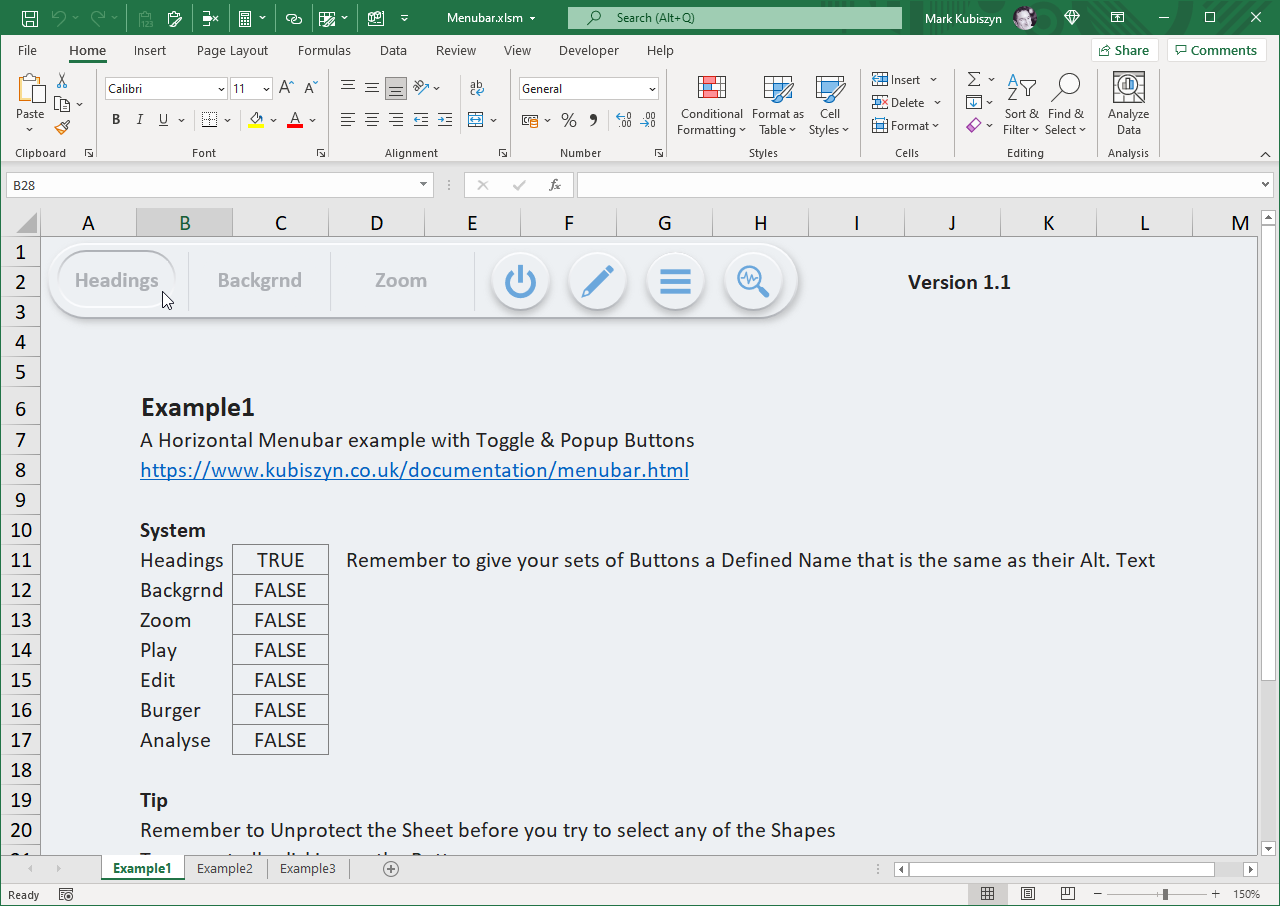
Task: Click the Format Painter brush icon
Action: pos(62,128)
